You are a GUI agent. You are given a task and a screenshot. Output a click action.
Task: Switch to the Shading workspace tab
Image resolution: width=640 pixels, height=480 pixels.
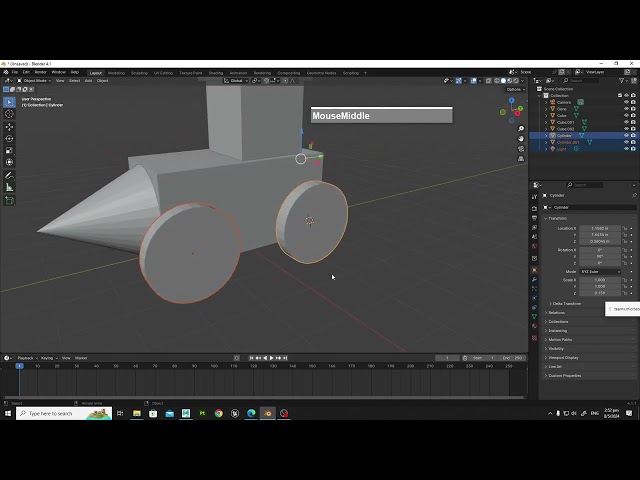[216, 73]
